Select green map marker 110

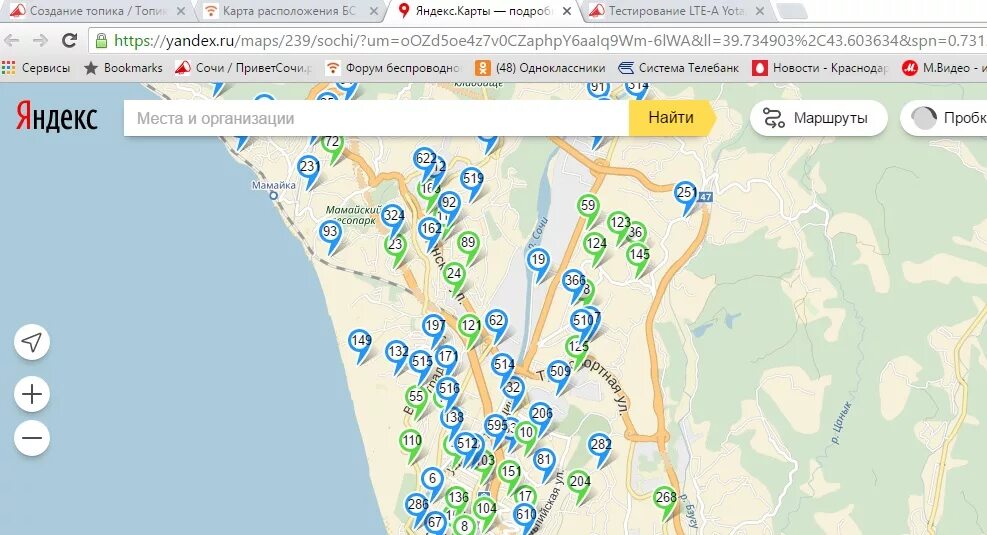click(x=411, y=442)
